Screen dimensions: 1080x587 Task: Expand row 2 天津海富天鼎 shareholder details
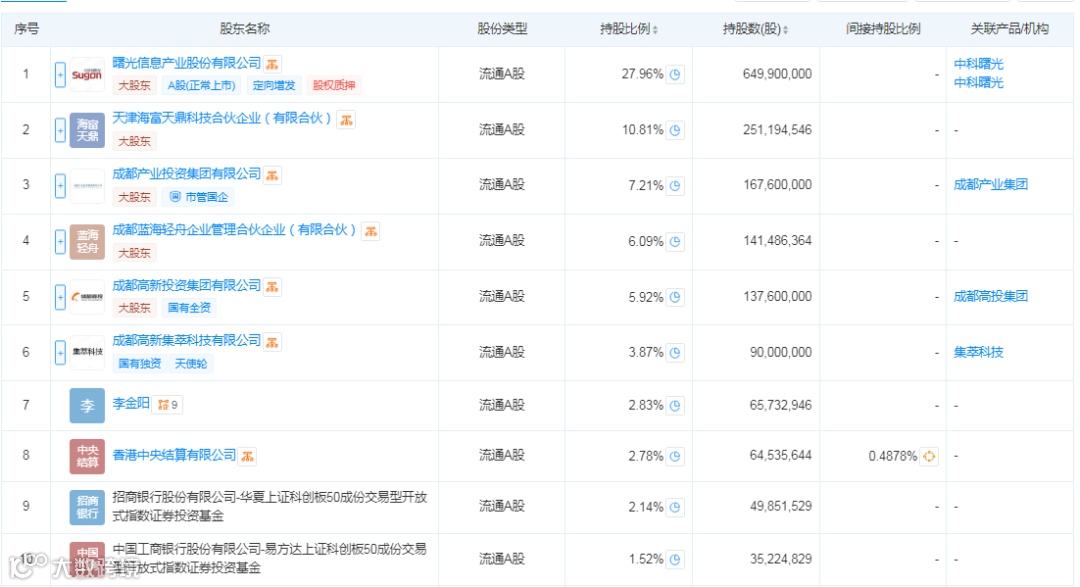[x=60, y=130]
